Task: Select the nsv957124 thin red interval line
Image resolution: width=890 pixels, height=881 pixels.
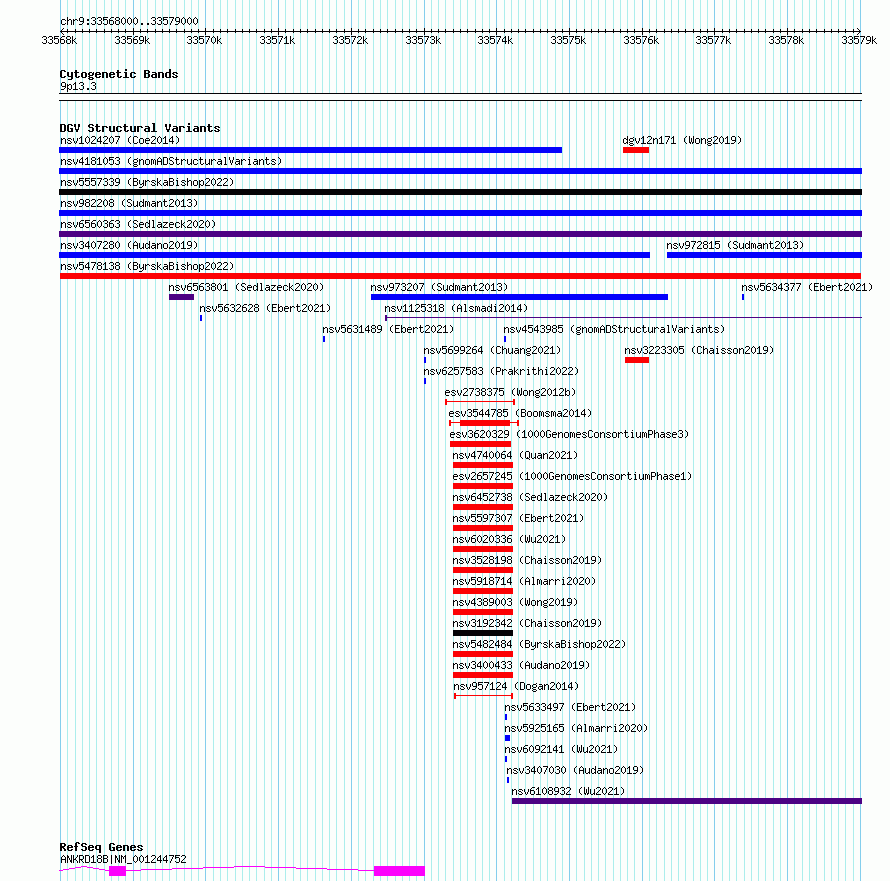Action: (484, 696)
